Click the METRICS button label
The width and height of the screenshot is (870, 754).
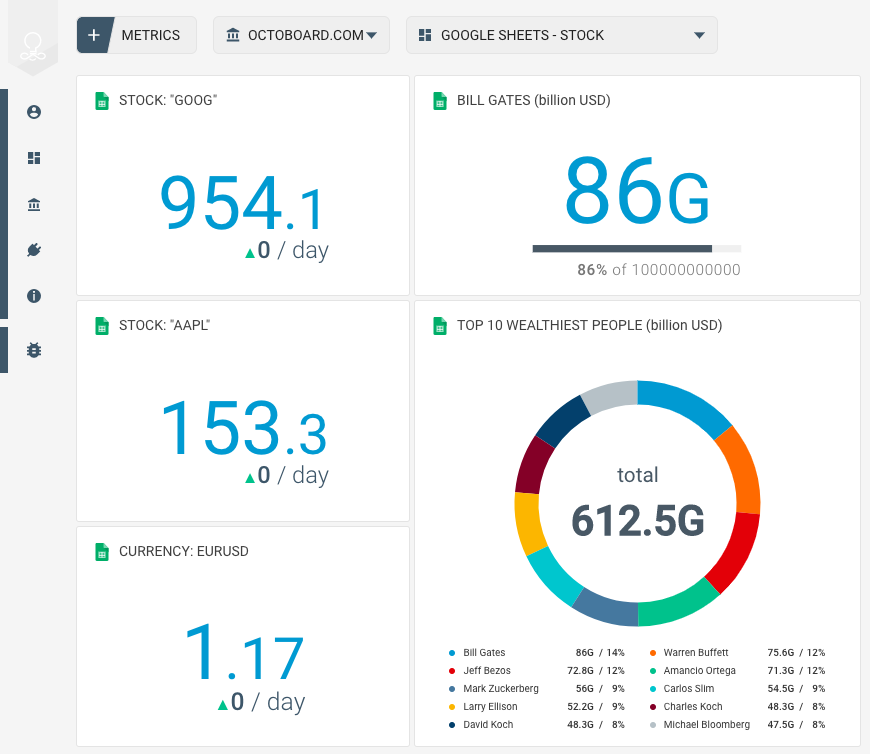150,36
